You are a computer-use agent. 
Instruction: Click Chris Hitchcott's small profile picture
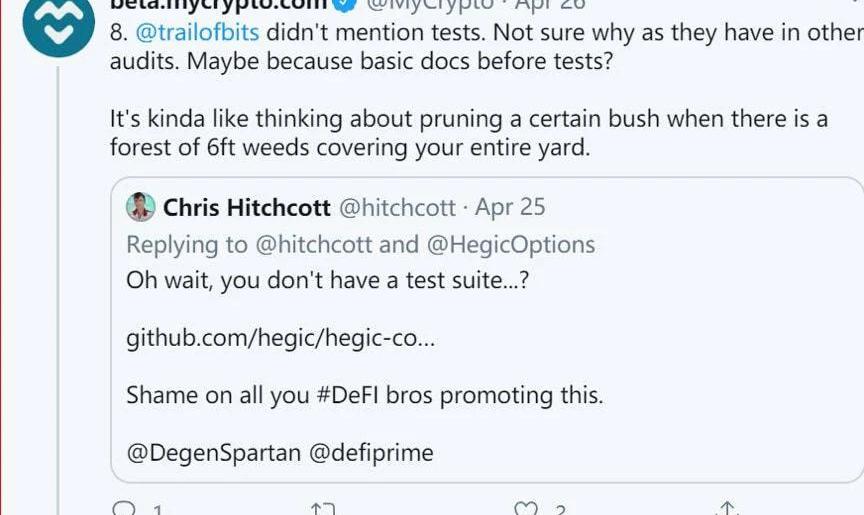[140, 207]
